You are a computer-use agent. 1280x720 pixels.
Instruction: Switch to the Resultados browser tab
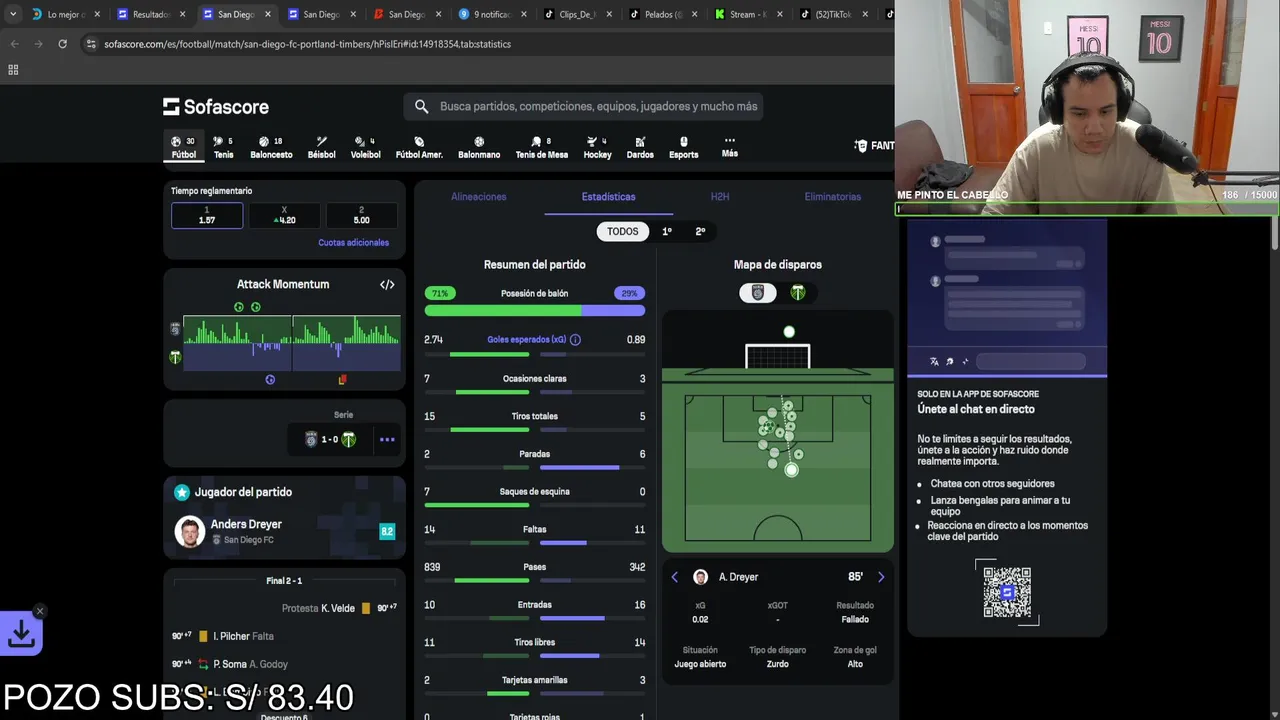[x=150, y=14]
